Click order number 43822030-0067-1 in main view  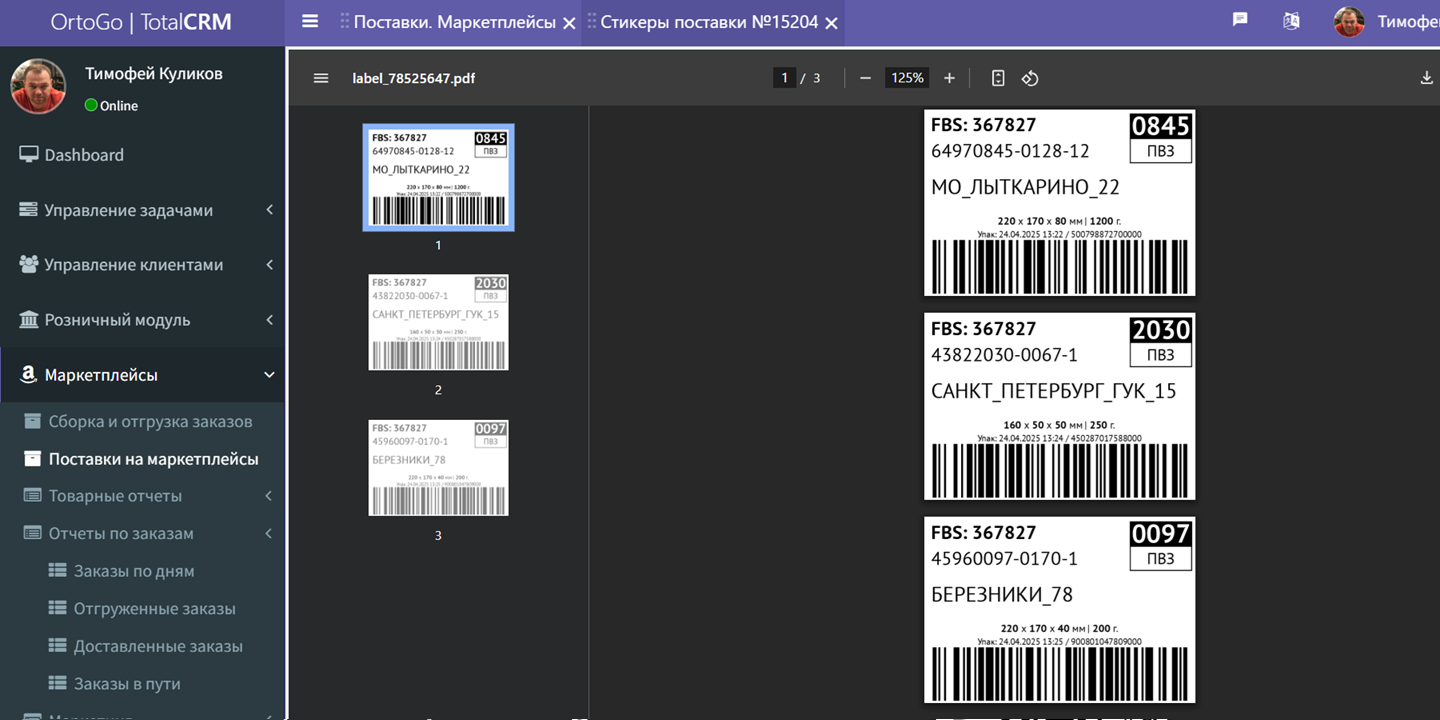click(x=1004, y=355)
